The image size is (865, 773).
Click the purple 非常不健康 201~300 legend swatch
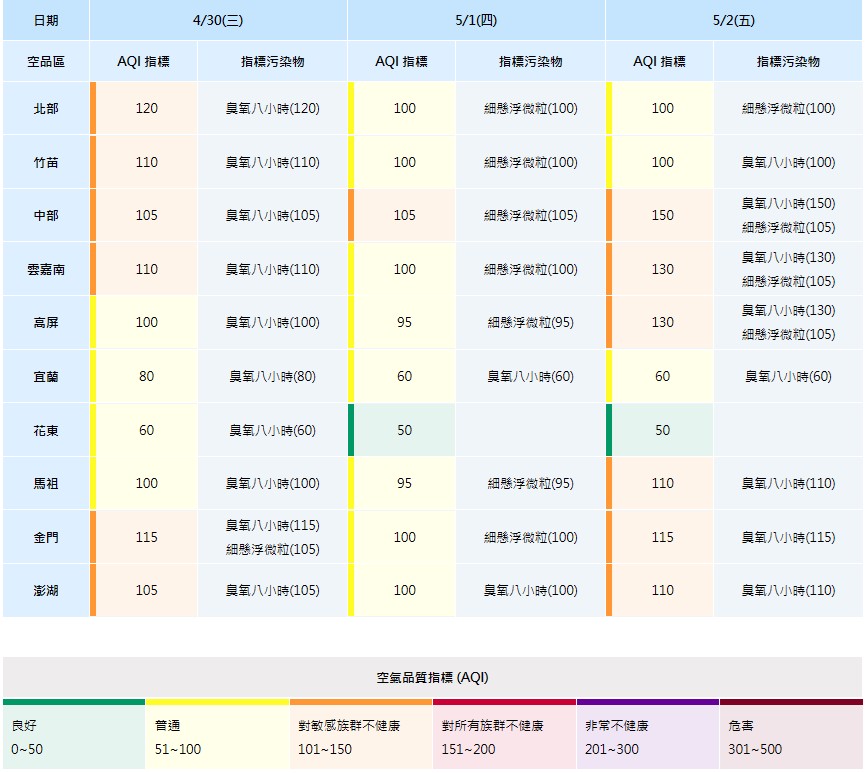click(x=647, y=736)
